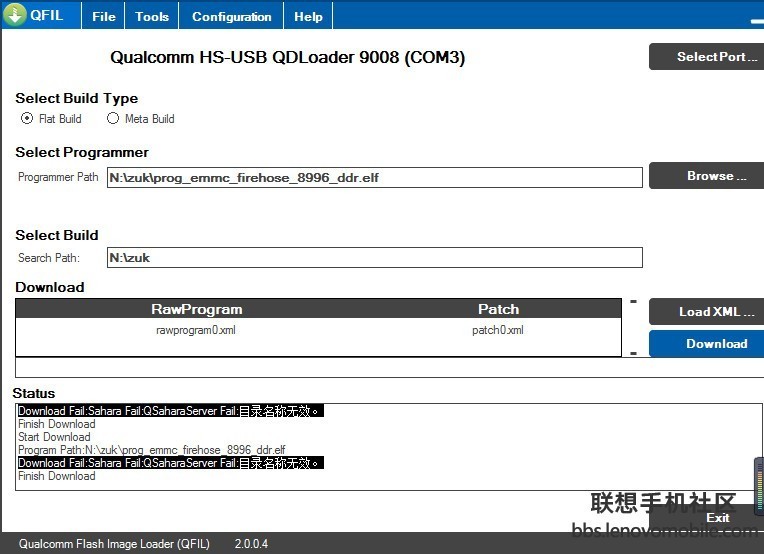Click the first Finish Download status line
The width and height of the screenshot is (764, 554).
click(57, 424)
